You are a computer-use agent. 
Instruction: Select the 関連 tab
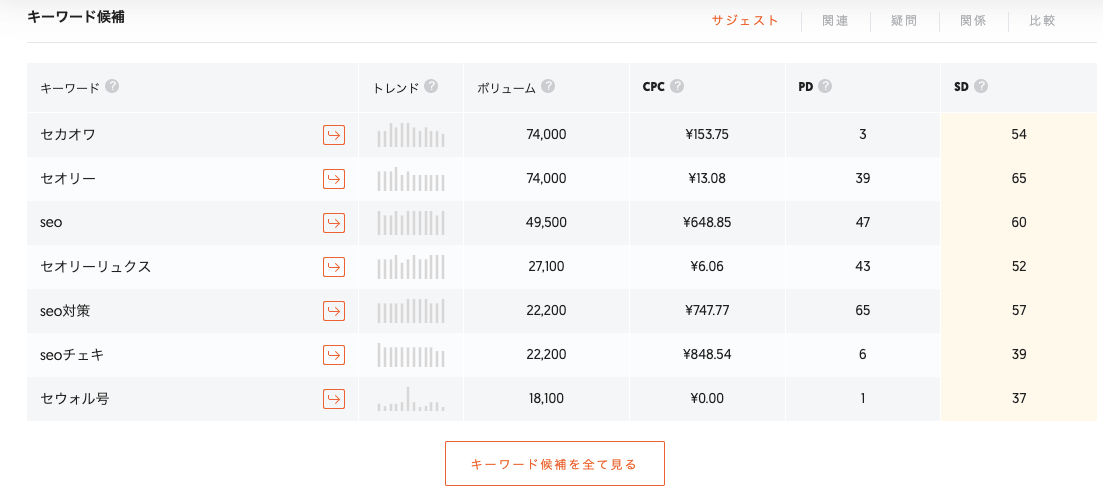click(835, 21)
